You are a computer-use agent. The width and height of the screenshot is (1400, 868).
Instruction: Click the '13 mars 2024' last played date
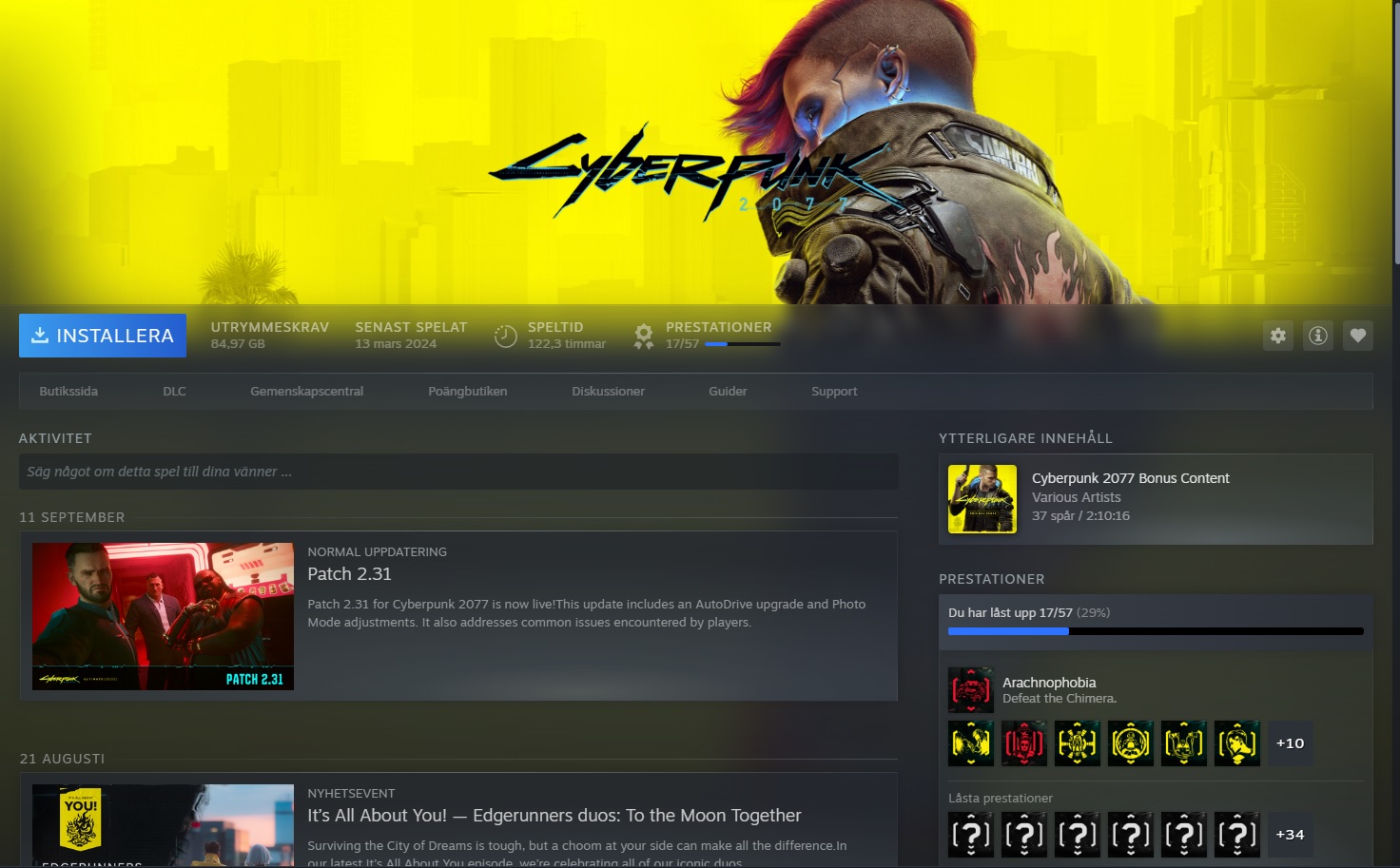pyautogui.click(x=396, y=344)
